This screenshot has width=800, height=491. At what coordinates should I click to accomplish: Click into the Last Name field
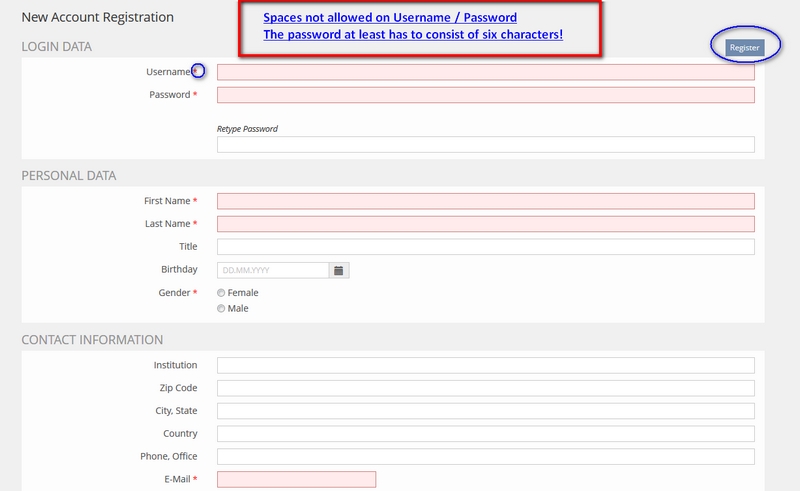486,224
